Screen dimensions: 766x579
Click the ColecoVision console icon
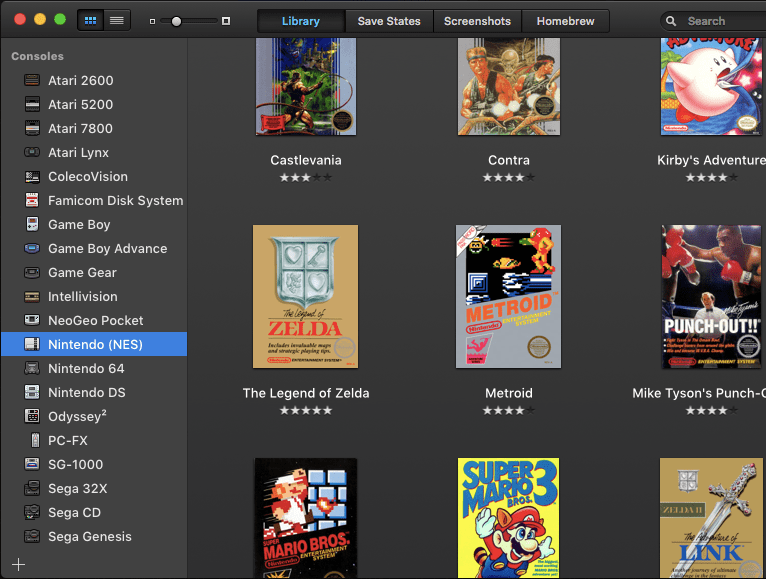coord(32,176)
